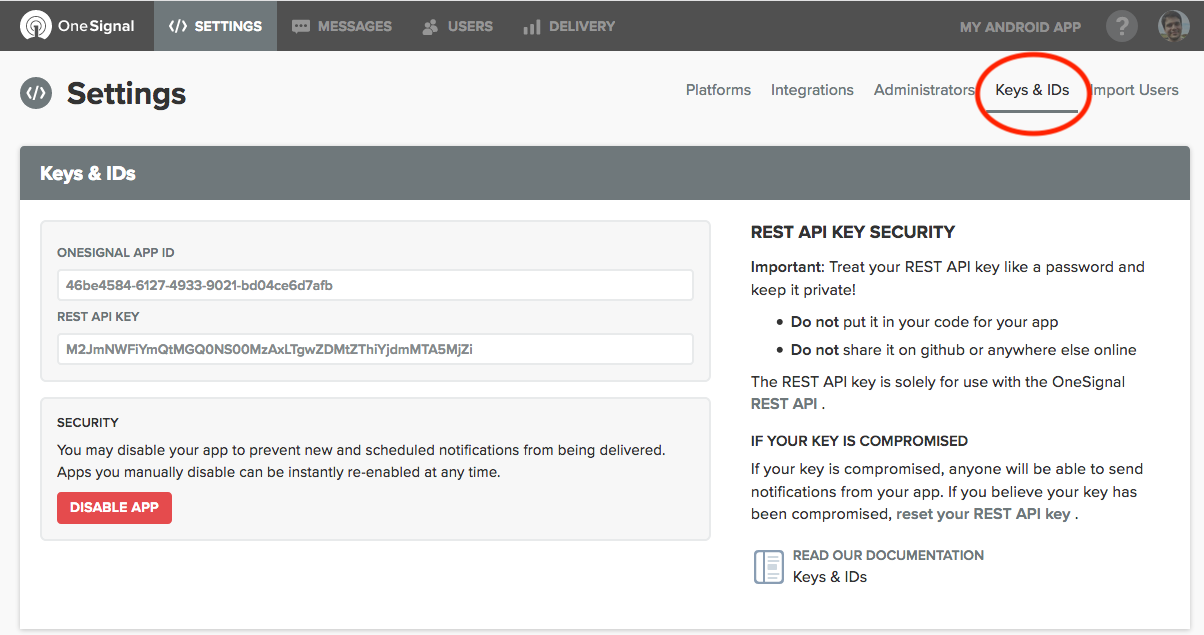Open the help question mark icon
The image size is (1204, 635).
[1122, 26]
